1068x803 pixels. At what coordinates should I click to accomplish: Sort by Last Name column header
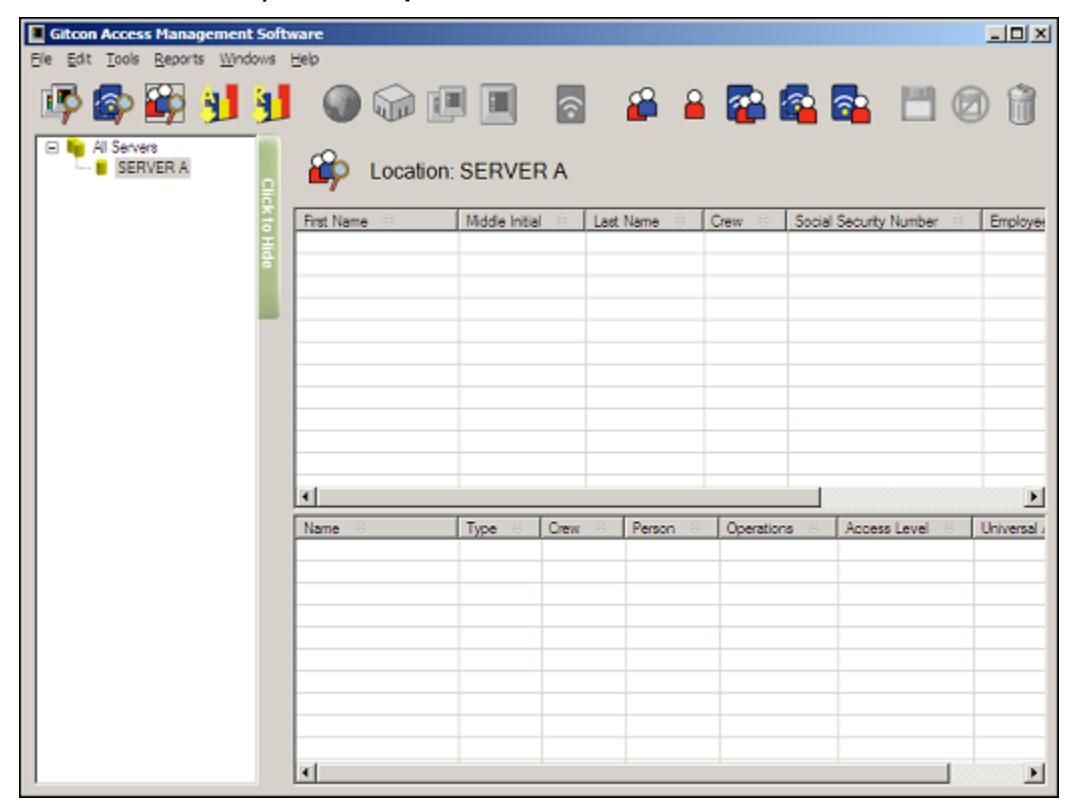[x=644, y=221]
